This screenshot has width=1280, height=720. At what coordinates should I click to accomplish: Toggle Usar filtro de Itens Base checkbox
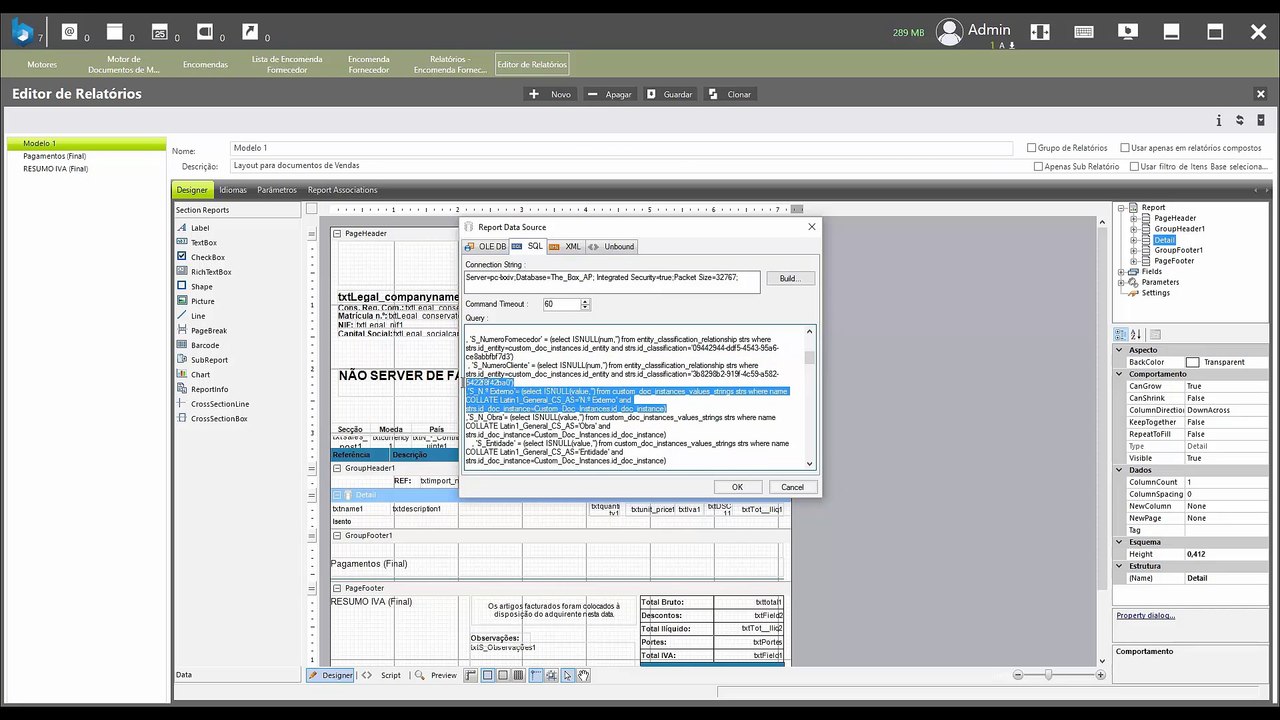[1134, 167]
